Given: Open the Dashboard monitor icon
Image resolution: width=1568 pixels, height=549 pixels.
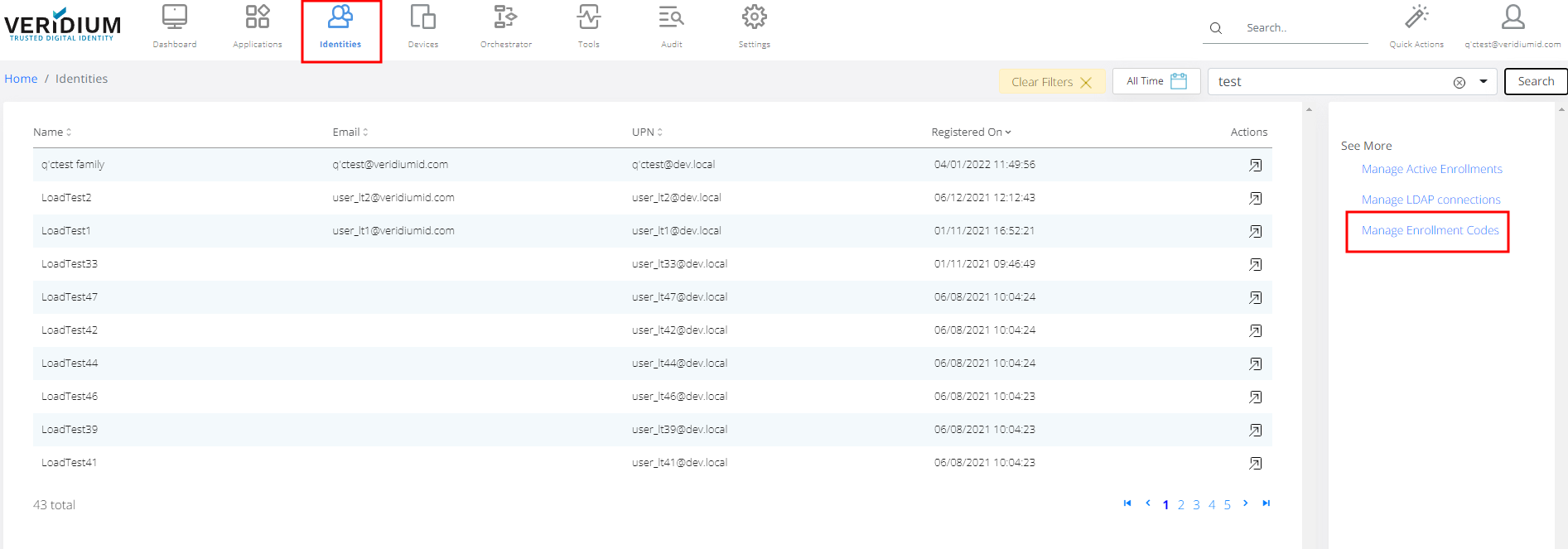Looking at the screenshot, I should pos(175,18).
